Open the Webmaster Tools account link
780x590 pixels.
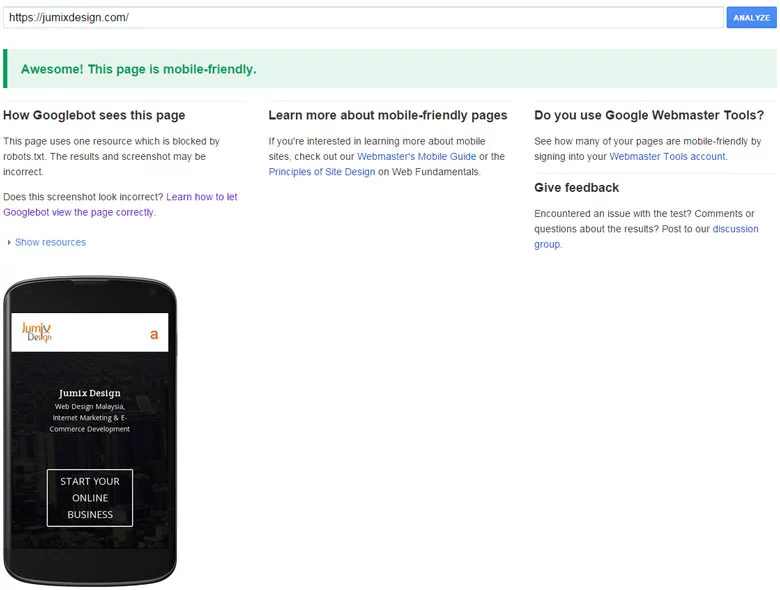667,156
